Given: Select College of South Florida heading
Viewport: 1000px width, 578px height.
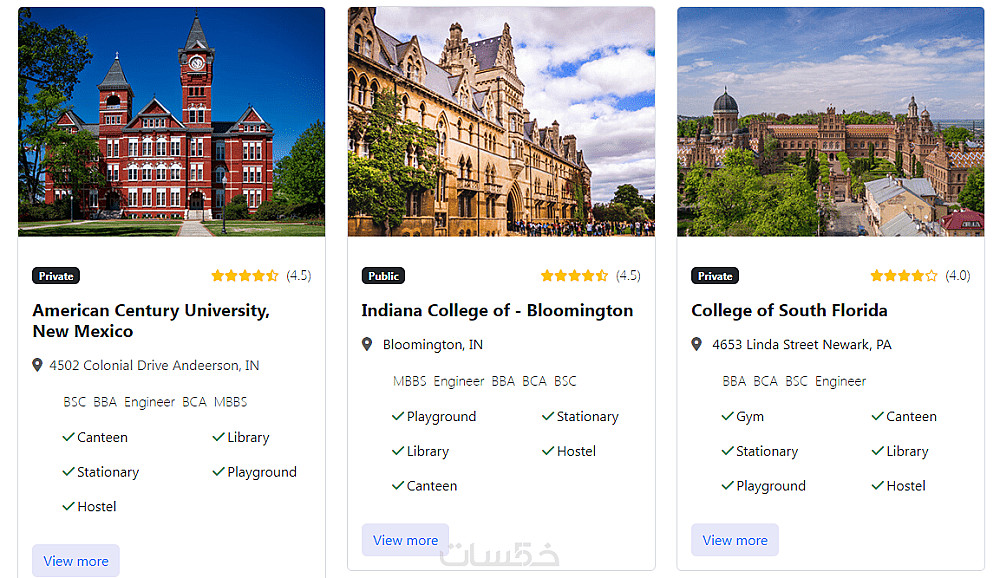Looking at the screenshot, I should pos(789,310).
